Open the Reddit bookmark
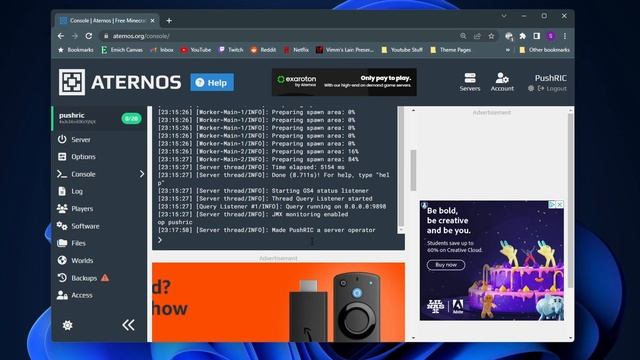The height and width of the screenshot is (360, 640). coord(263,50)
